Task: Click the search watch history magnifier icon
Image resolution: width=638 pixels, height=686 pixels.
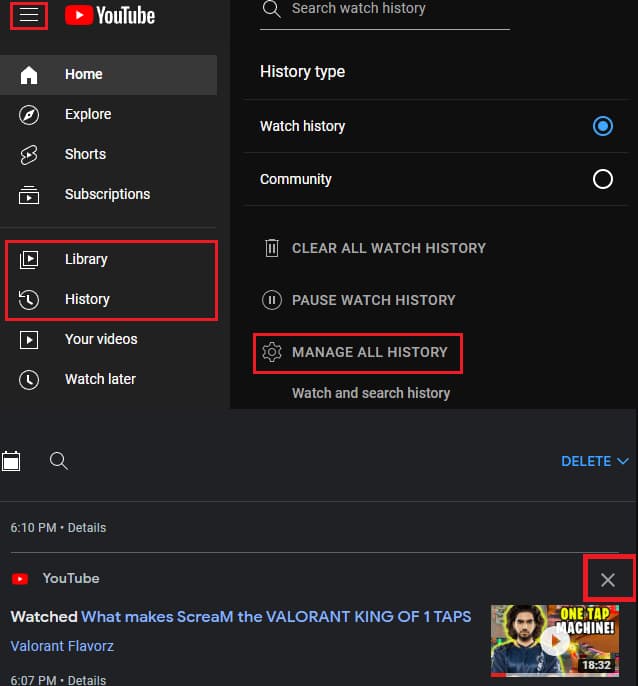Action: (271, 9)
